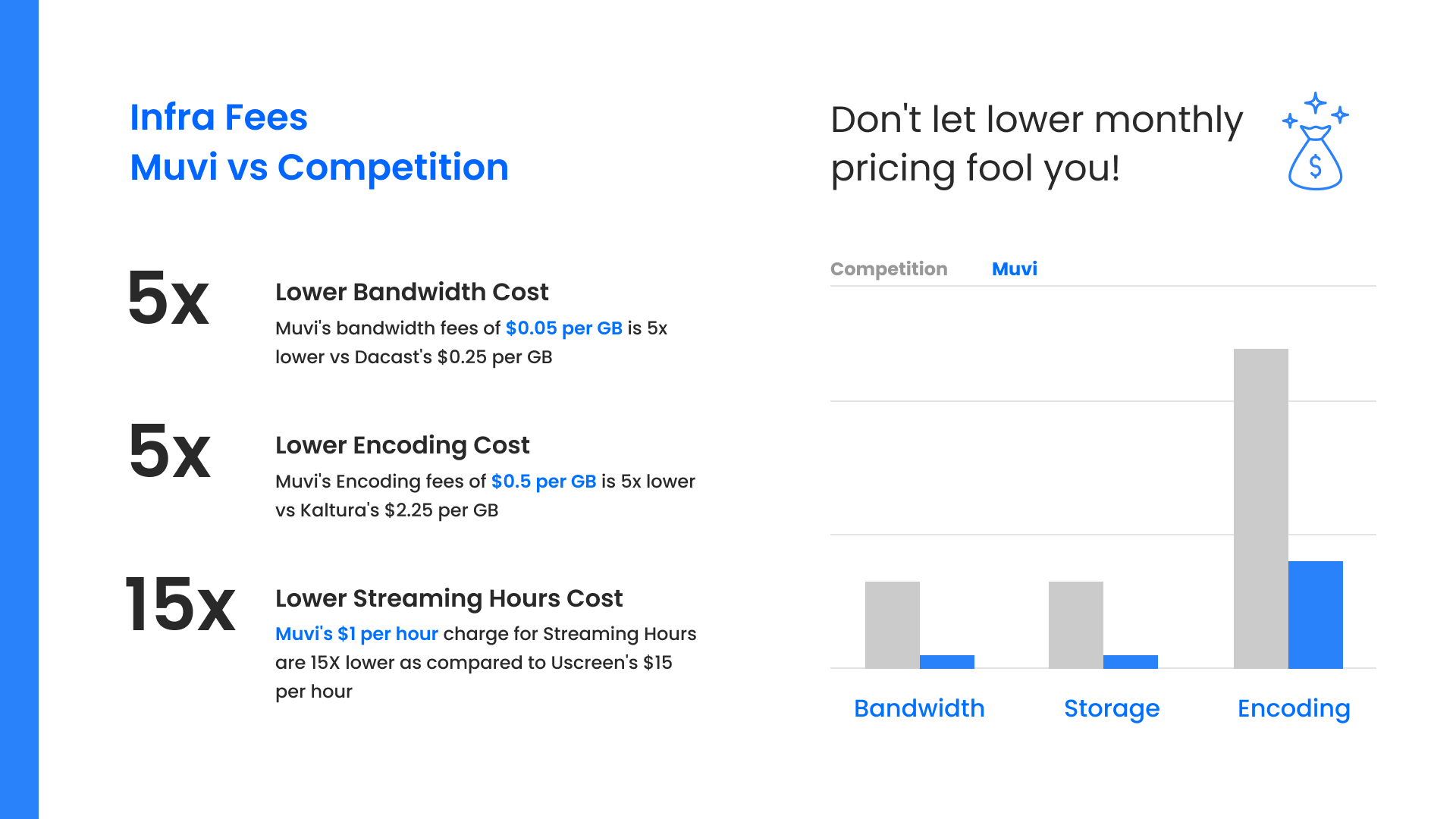Select the Competition legend tab
1456x819 pixels.
tap(889, 269)
